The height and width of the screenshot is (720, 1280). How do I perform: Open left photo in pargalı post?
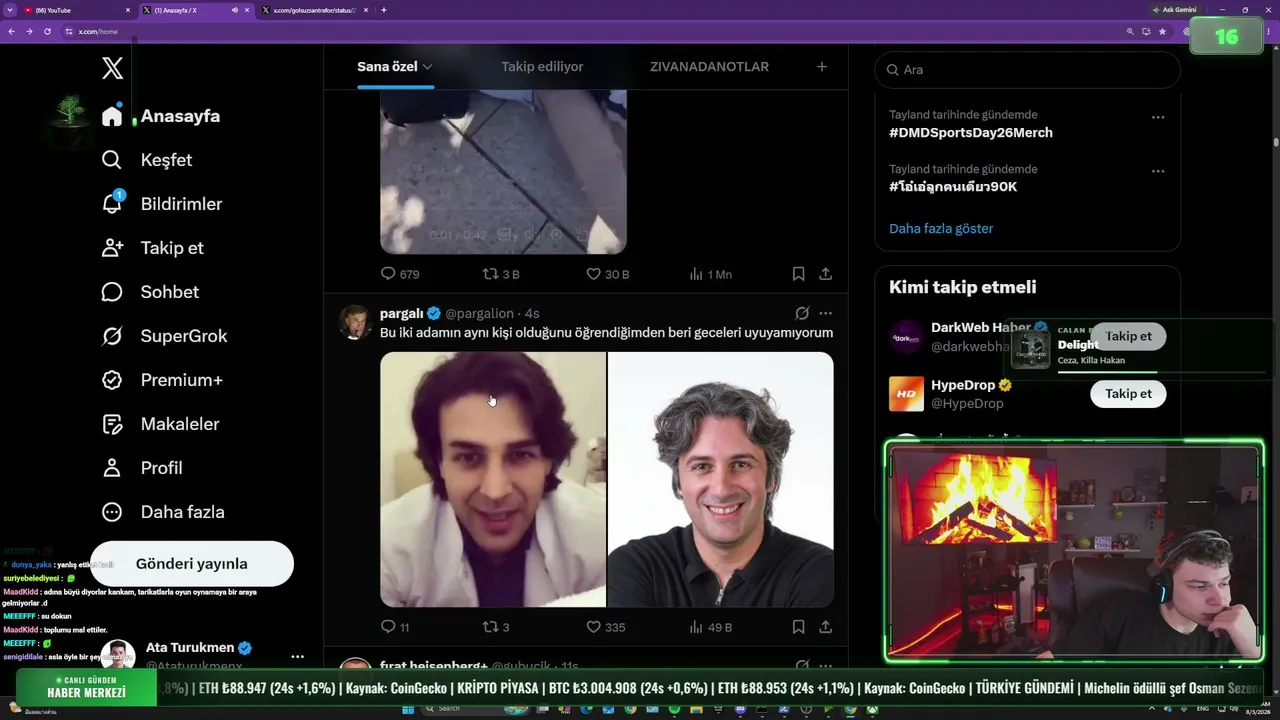493,479
